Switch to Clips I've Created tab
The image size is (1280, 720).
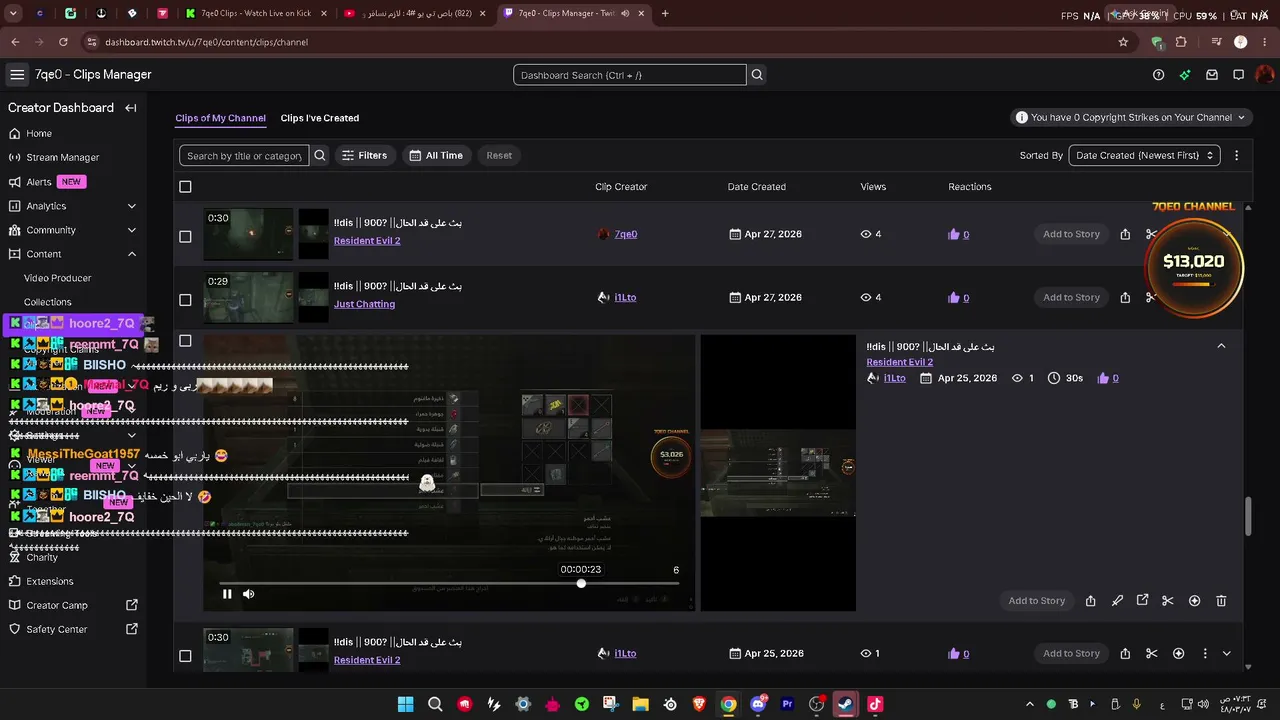pos(320,118)
